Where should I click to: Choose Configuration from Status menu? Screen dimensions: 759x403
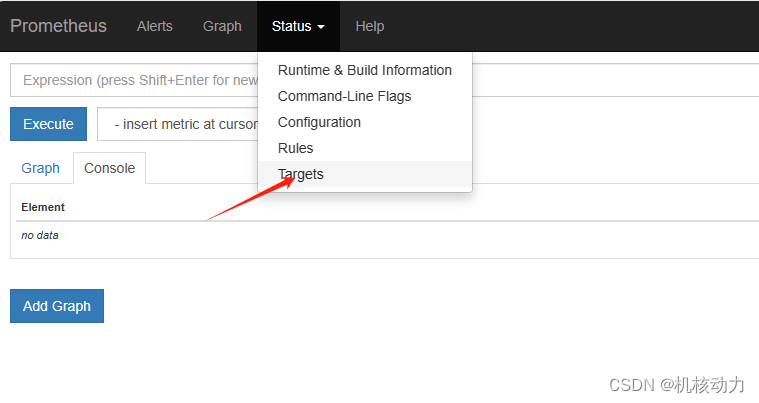(x=365, y=122)
